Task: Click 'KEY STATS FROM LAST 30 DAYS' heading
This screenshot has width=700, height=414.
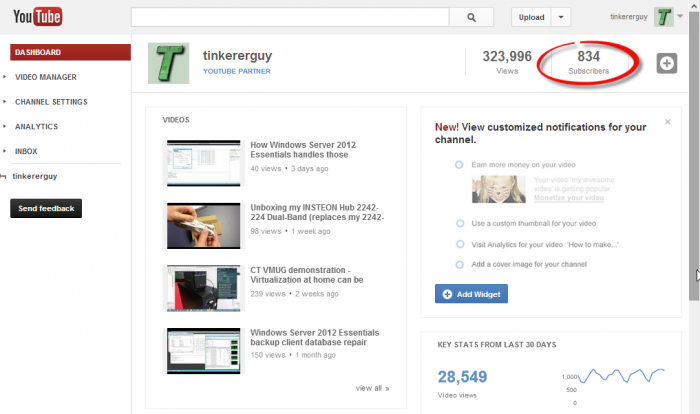Action: (497, 344)
